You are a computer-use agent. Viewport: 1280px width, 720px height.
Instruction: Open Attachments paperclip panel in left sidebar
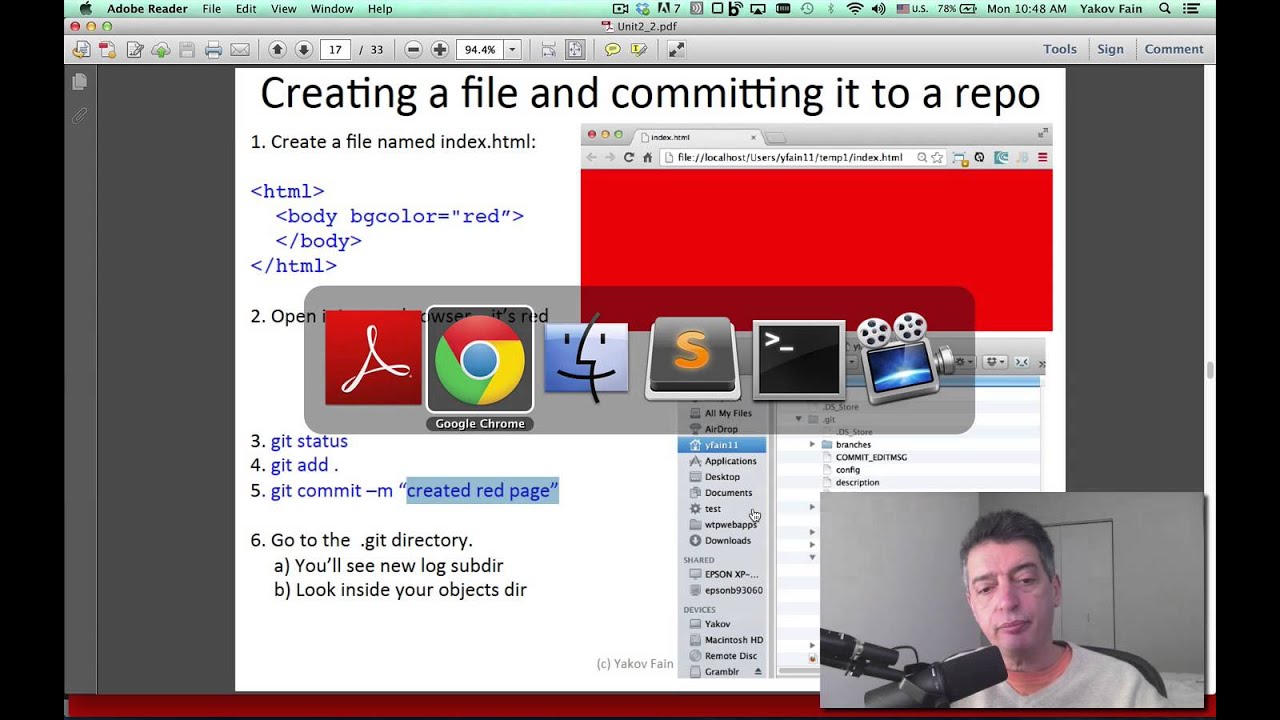click(x=80, y=116)
